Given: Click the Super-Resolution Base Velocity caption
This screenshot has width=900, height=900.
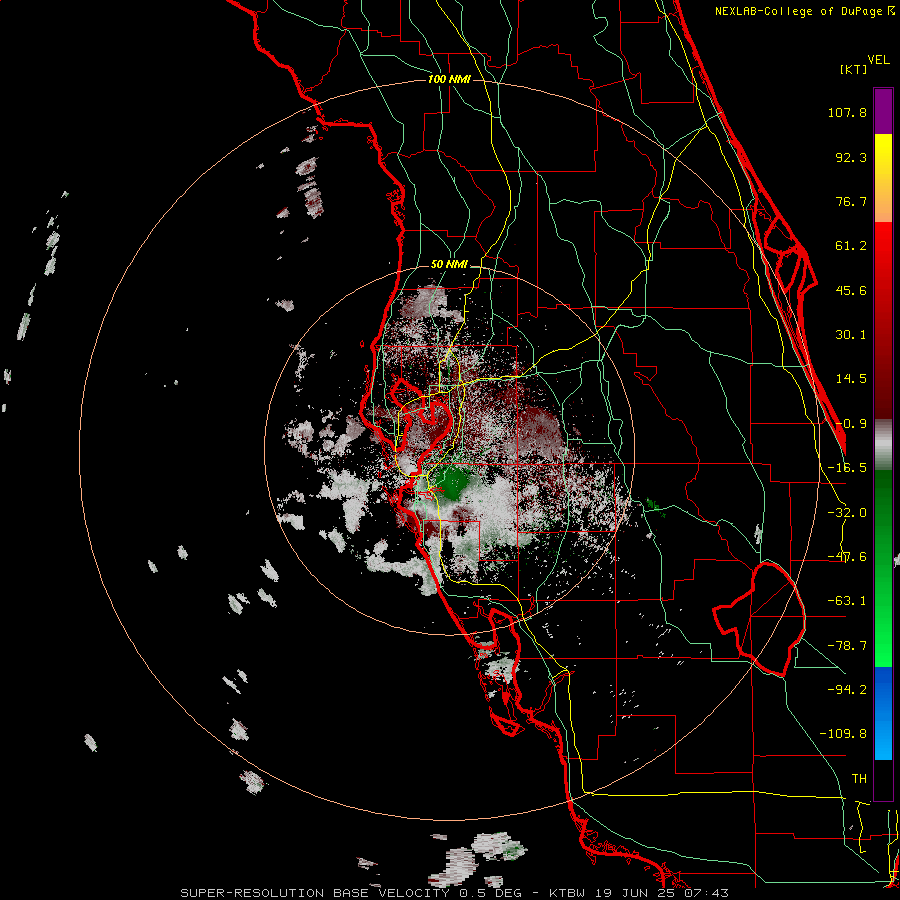Looking at the screenshot, I should (x=455, y=893).
